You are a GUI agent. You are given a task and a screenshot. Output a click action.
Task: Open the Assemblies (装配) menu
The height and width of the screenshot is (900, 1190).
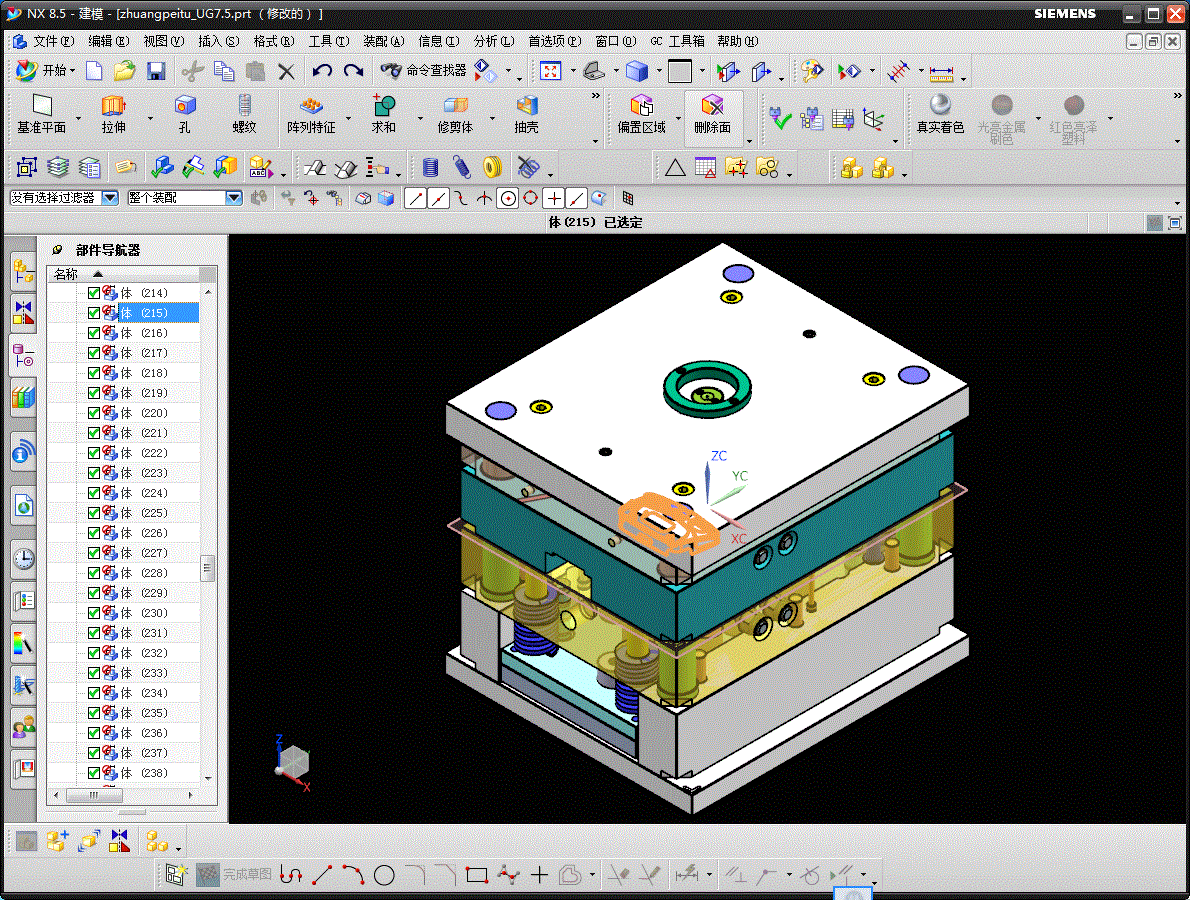click(383, 41)
